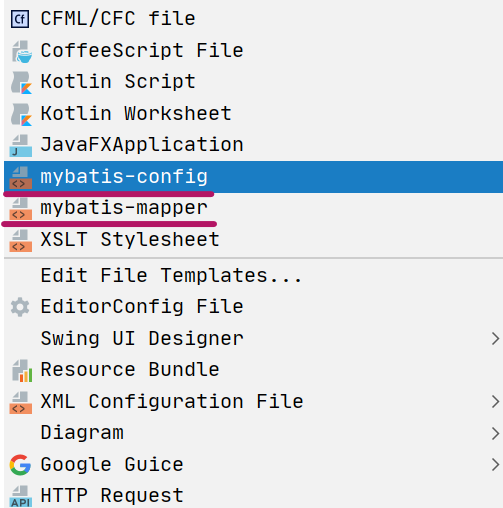Choose the mybatis-mapper menu entry

click(x=253, y=208)
